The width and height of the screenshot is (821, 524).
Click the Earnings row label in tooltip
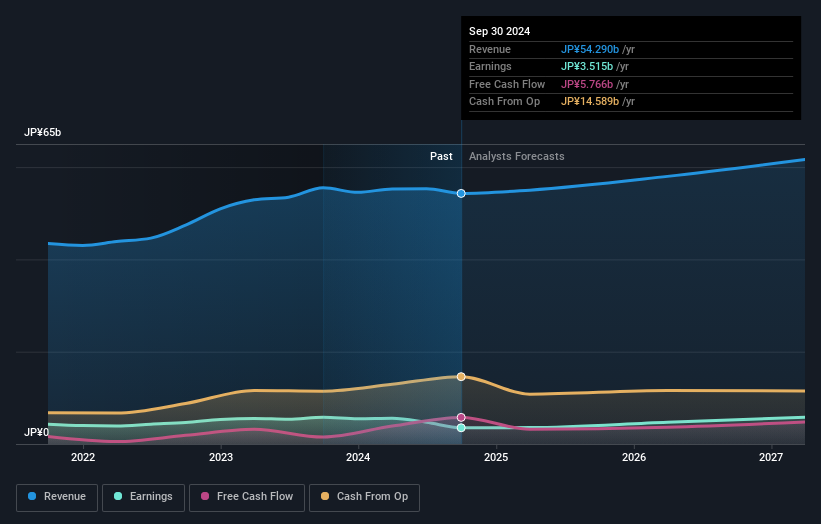490,66
